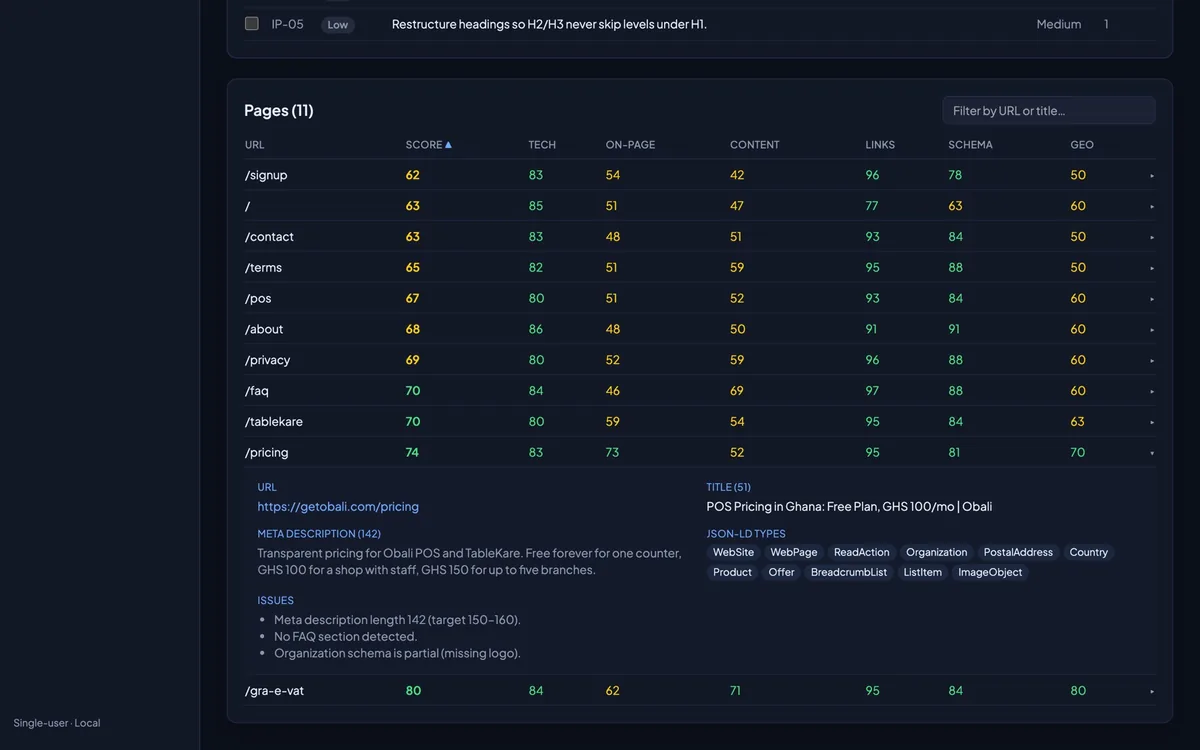Tick the IP-05 recommendation checkbox
The width and height of the screenshot is (1200, 750).
[x=252, y=24]
